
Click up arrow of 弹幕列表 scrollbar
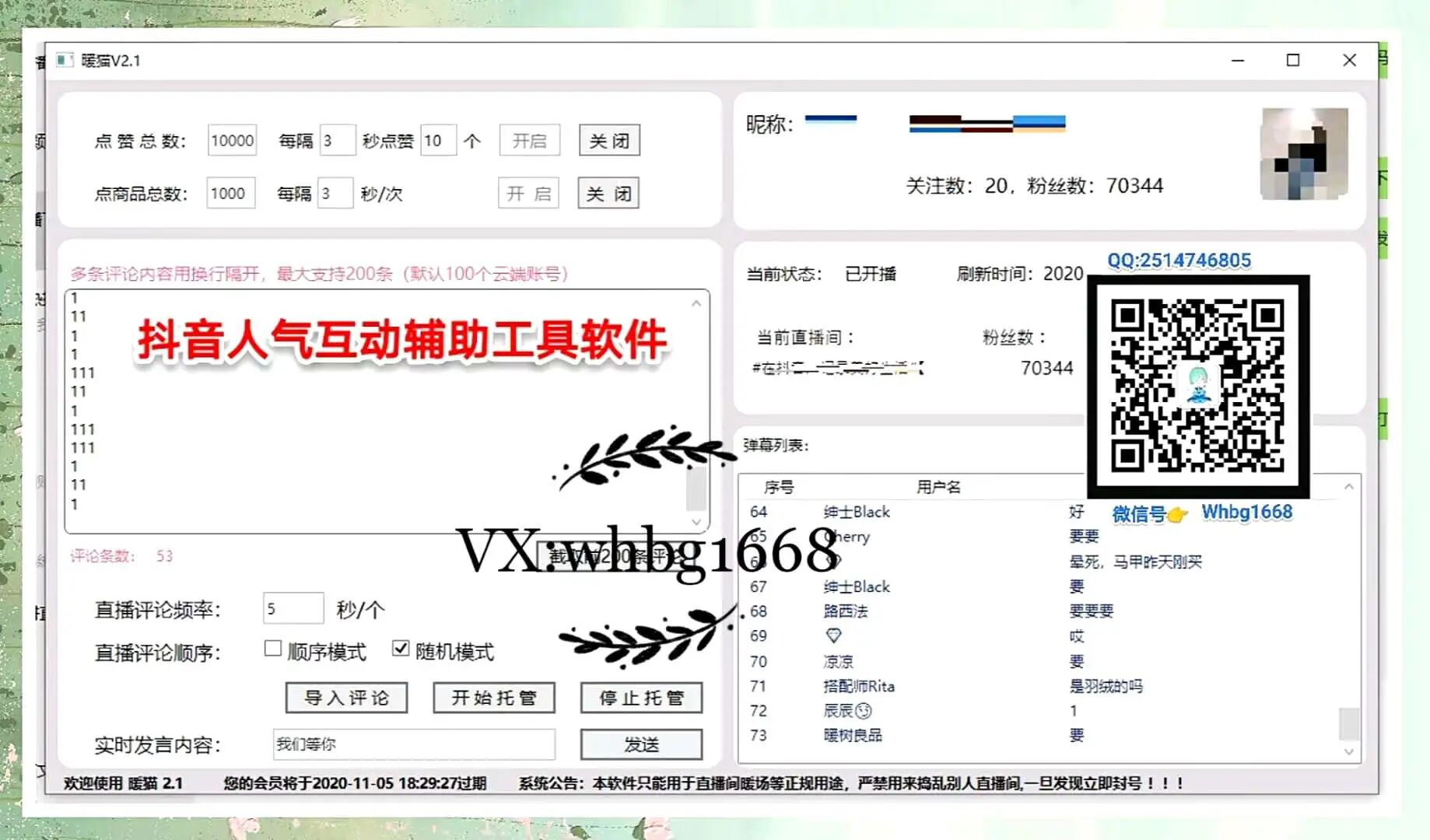(x=1349, y=486)
